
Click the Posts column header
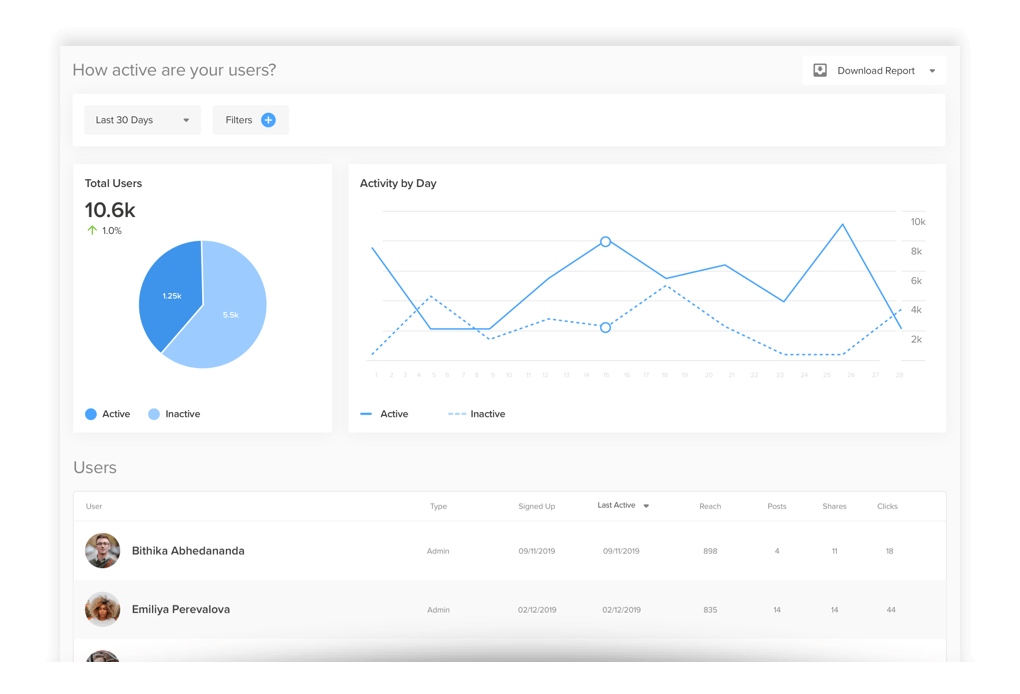(x=777, y=506)
